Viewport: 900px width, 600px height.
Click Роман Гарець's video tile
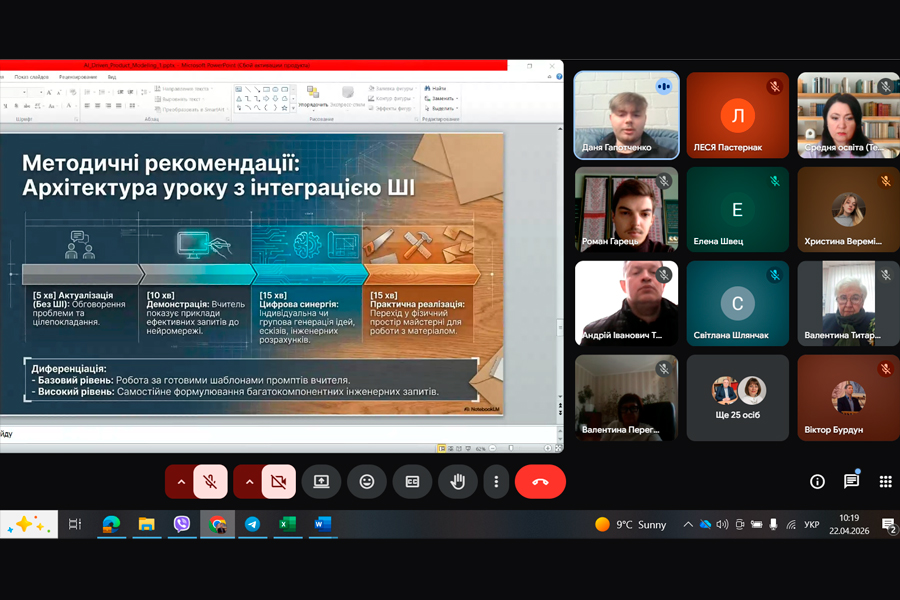click(x=627, y=210)
